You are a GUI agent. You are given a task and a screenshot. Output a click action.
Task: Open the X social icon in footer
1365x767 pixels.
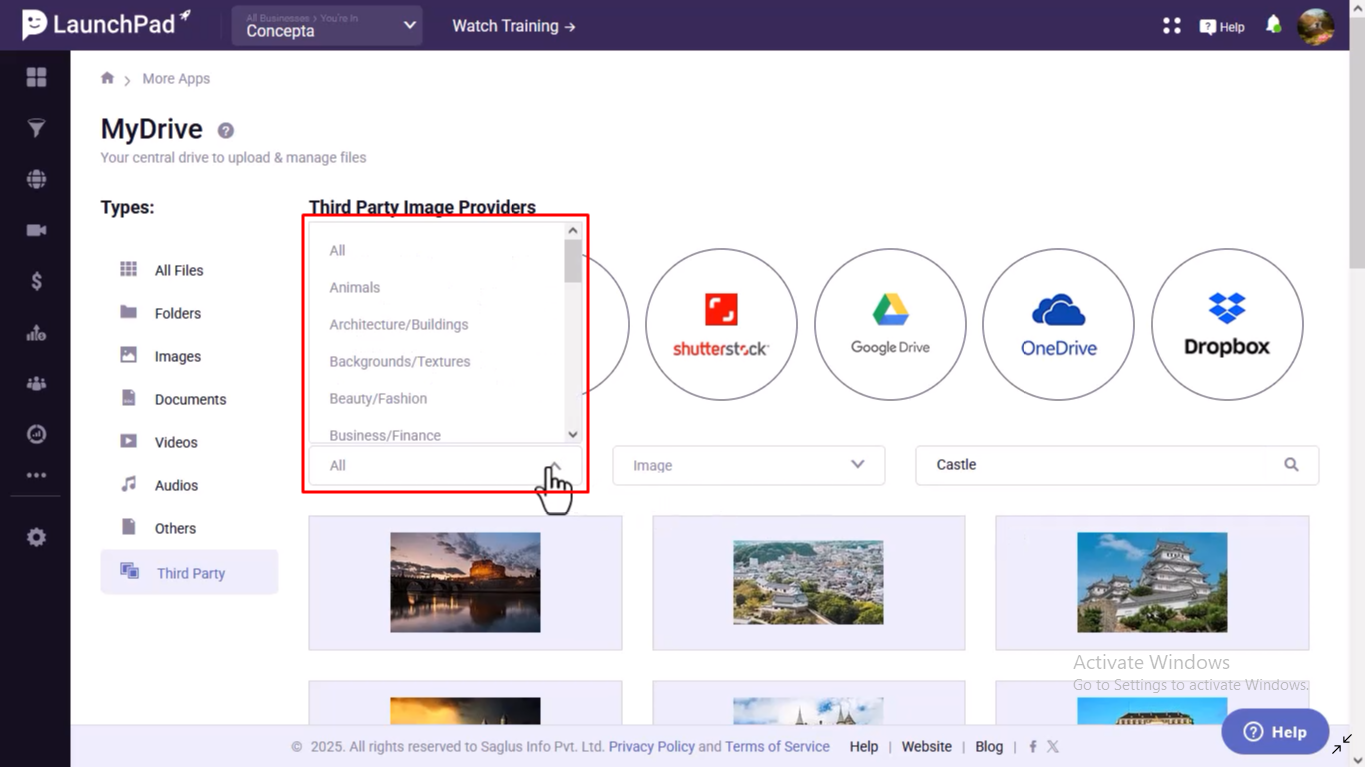1053,746
